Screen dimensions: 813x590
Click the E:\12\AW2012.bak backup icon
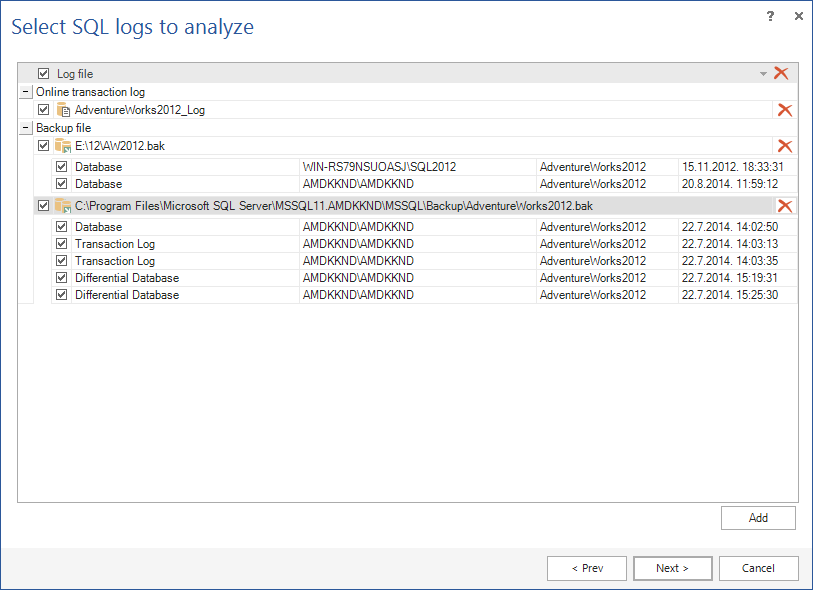(x=63, y=146)
